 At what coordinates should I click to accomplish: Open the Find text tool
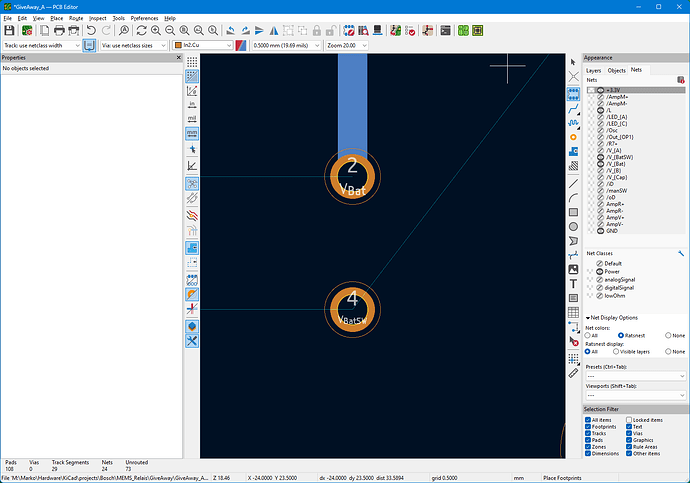124,30
